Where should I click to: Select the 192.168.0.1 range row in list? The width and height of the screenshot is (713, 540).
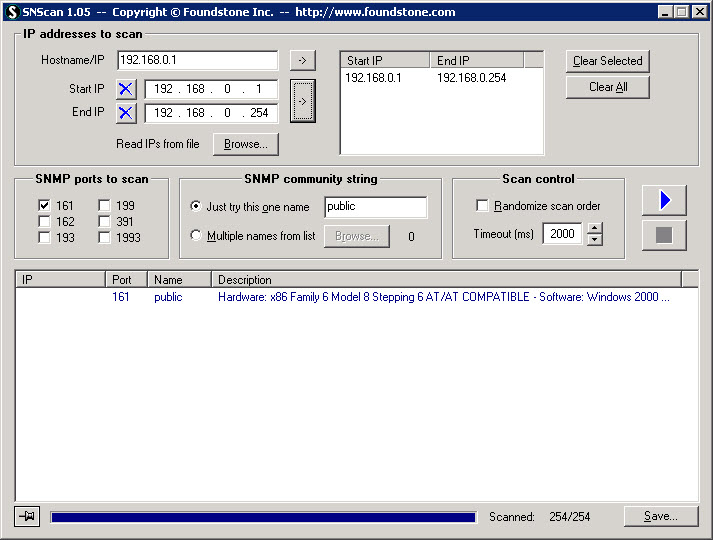point(441,78)
